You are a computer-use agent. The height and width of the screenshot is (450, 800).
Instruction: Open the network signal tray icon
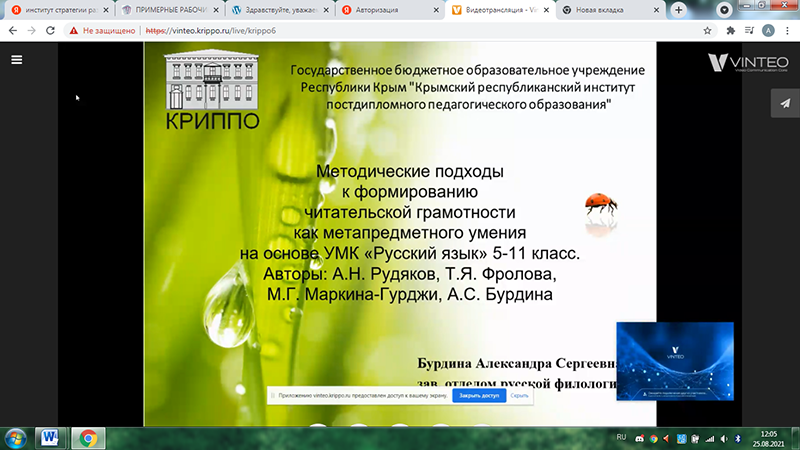coord(710,439)
